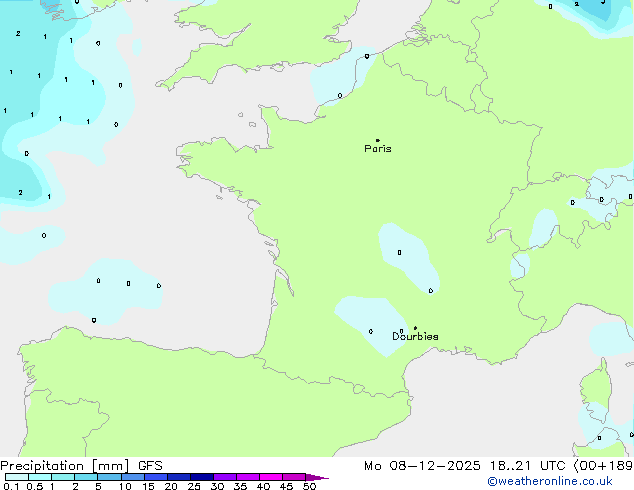Select the black dot marker above Paris
This screenshot has width=634, height=490.
pos(378,140)
